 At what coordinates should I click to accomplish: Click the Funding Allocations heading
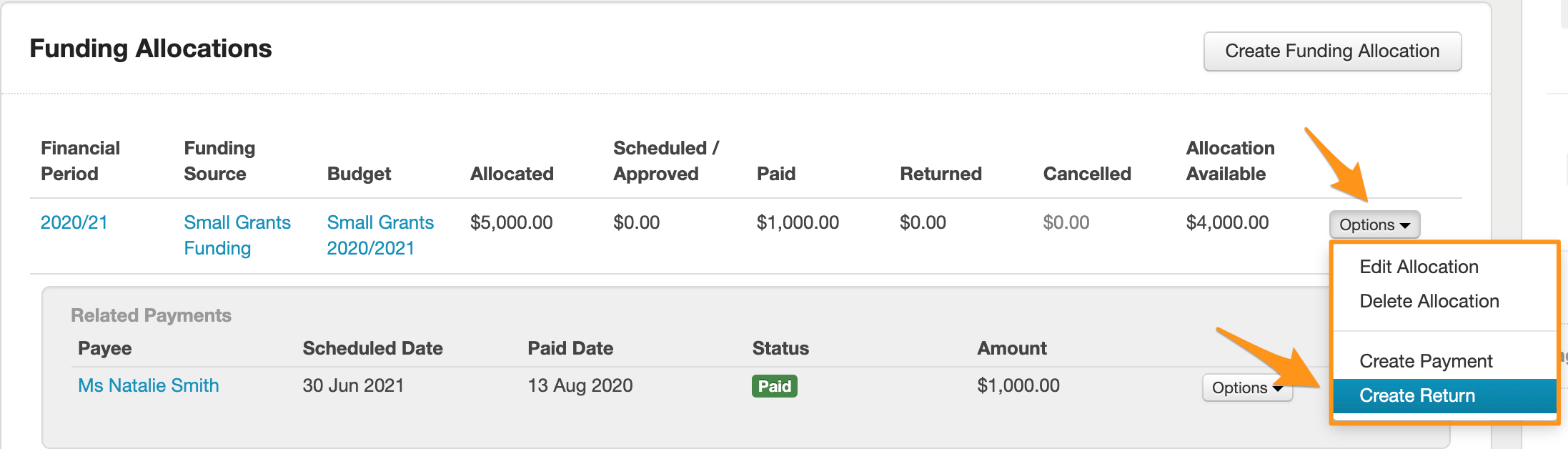coord(150,49)
